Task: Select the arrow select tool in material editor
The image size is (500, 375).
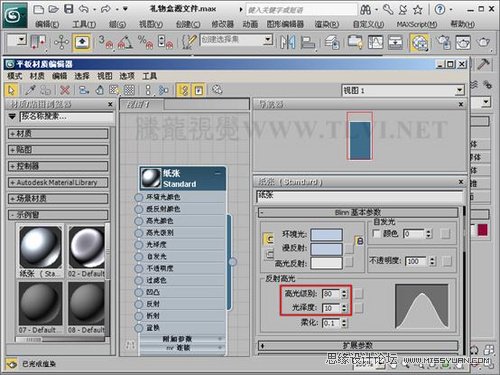Action: (11, 90)
